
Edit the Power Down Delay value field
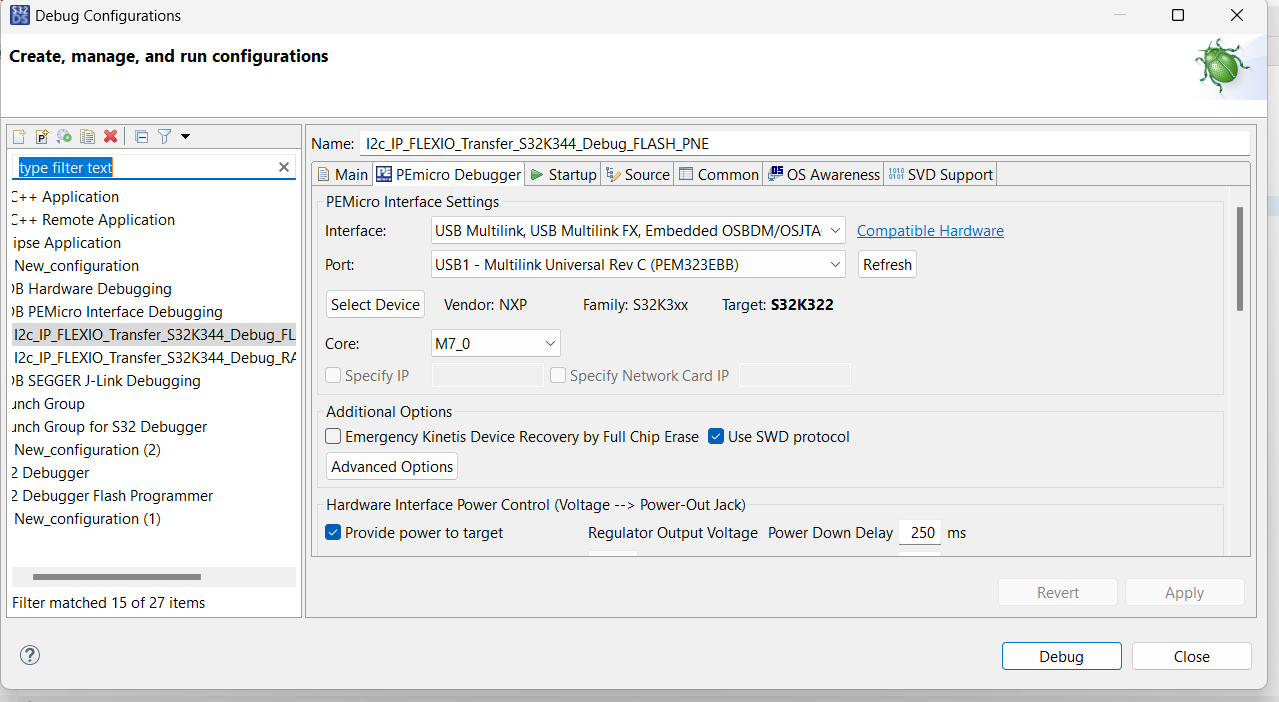coord(919,532)
